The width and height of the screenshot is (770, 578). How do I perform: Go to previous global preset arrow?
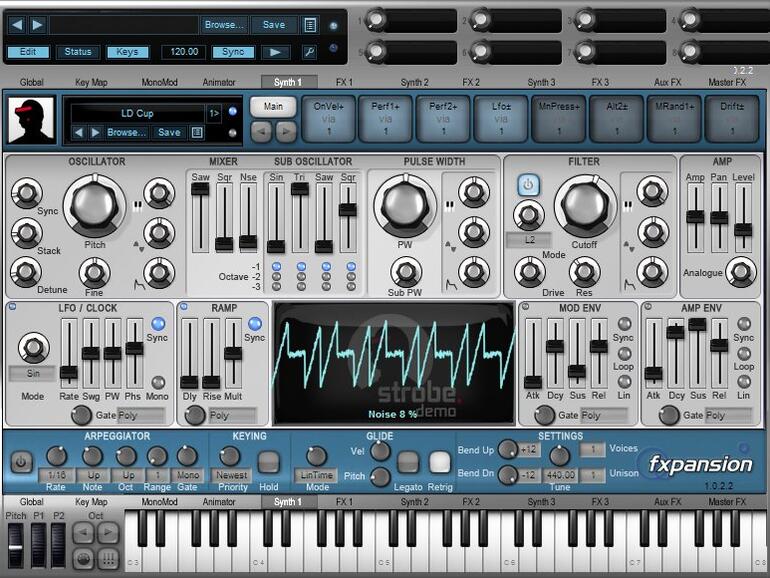point(17,25)
